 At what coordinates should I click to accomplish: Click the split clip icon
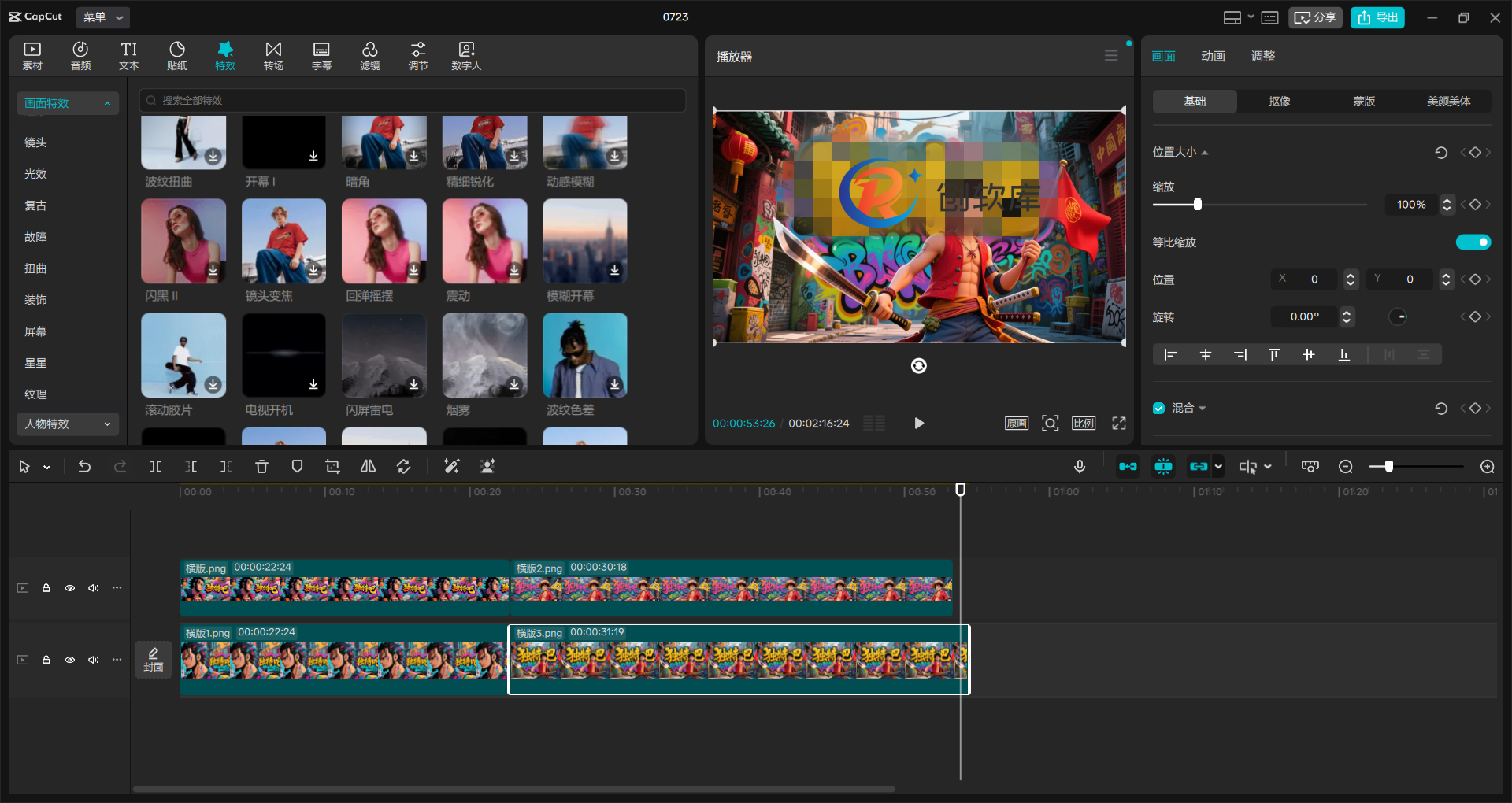(155, 467)
